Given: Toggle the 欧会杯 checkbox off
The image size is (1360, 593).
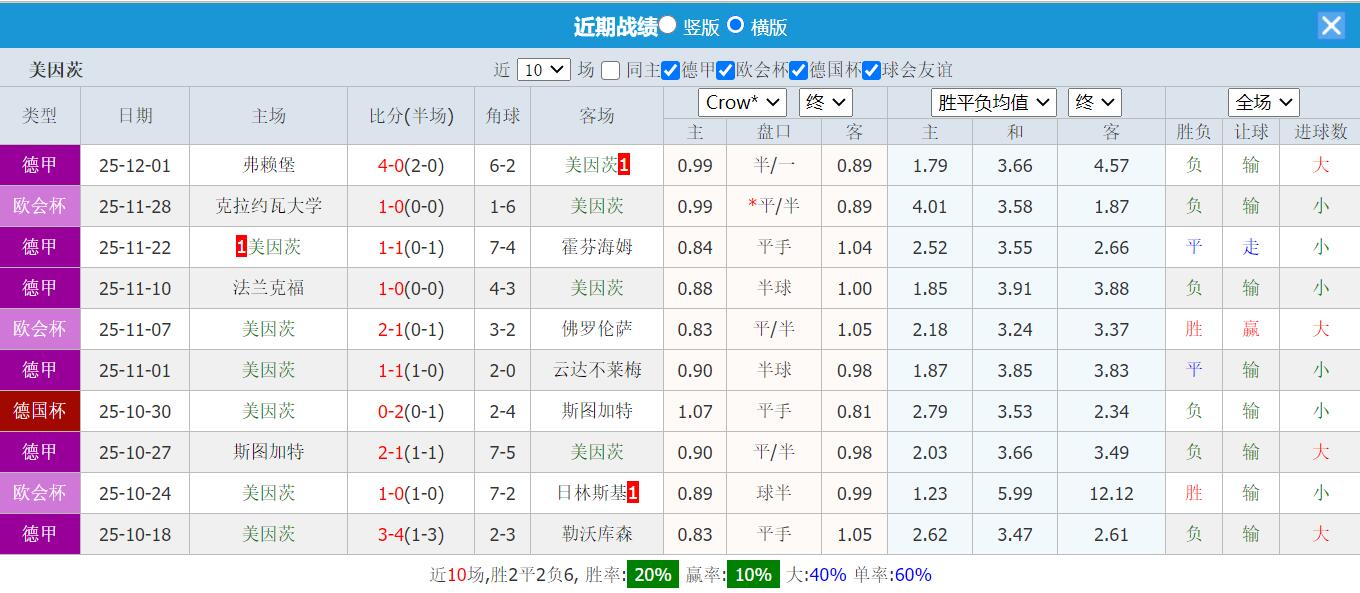Looking at the screenshot, I should tap(725, 69).
